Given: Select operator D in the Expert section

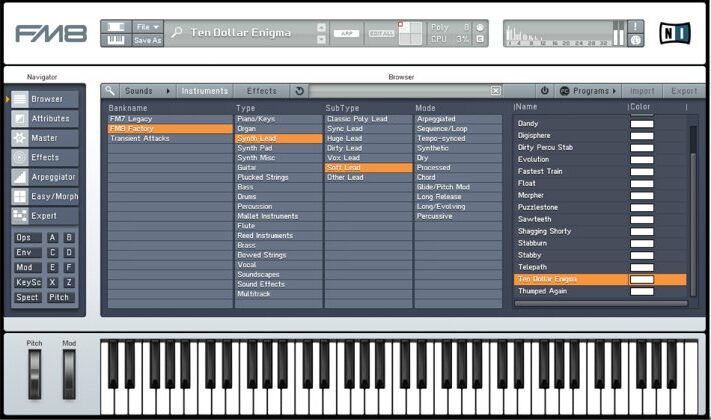Looking at the screenshot, I should [x=69, y=253].
